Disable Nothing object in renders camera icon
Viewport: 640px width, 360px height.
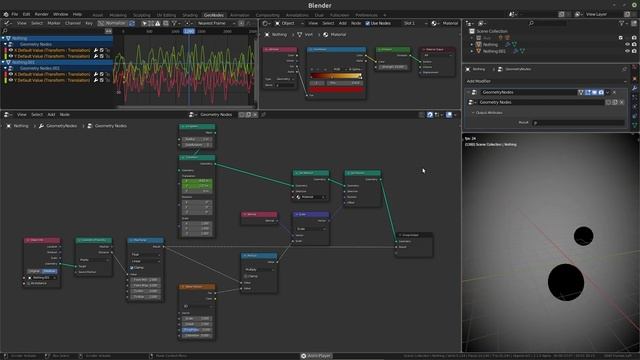coord(634,44)
